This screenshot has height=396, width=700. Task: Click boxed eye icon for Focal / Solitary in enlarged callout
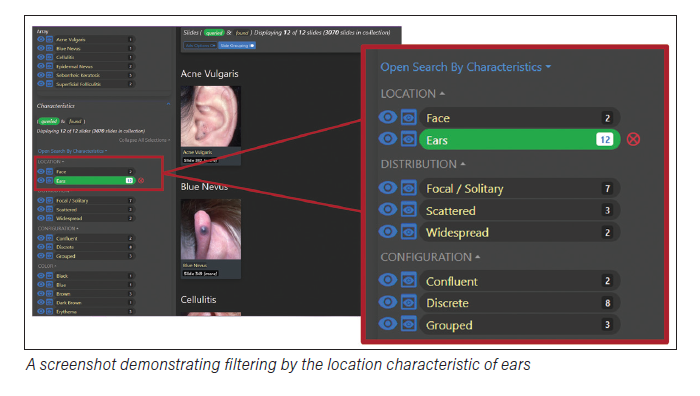click(408, 188)
